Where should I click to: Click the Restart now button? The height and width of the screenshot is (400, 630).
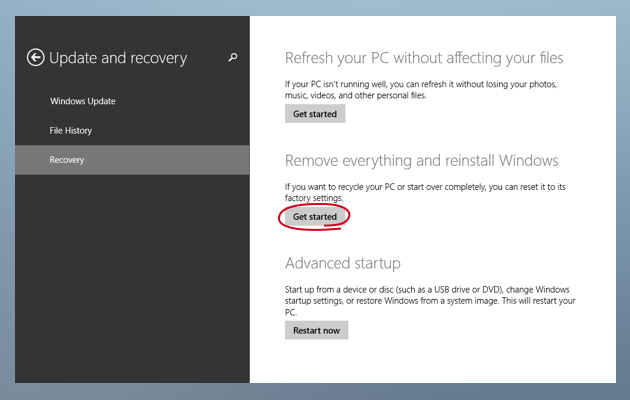pyautogui.click(x=317, y=330)
